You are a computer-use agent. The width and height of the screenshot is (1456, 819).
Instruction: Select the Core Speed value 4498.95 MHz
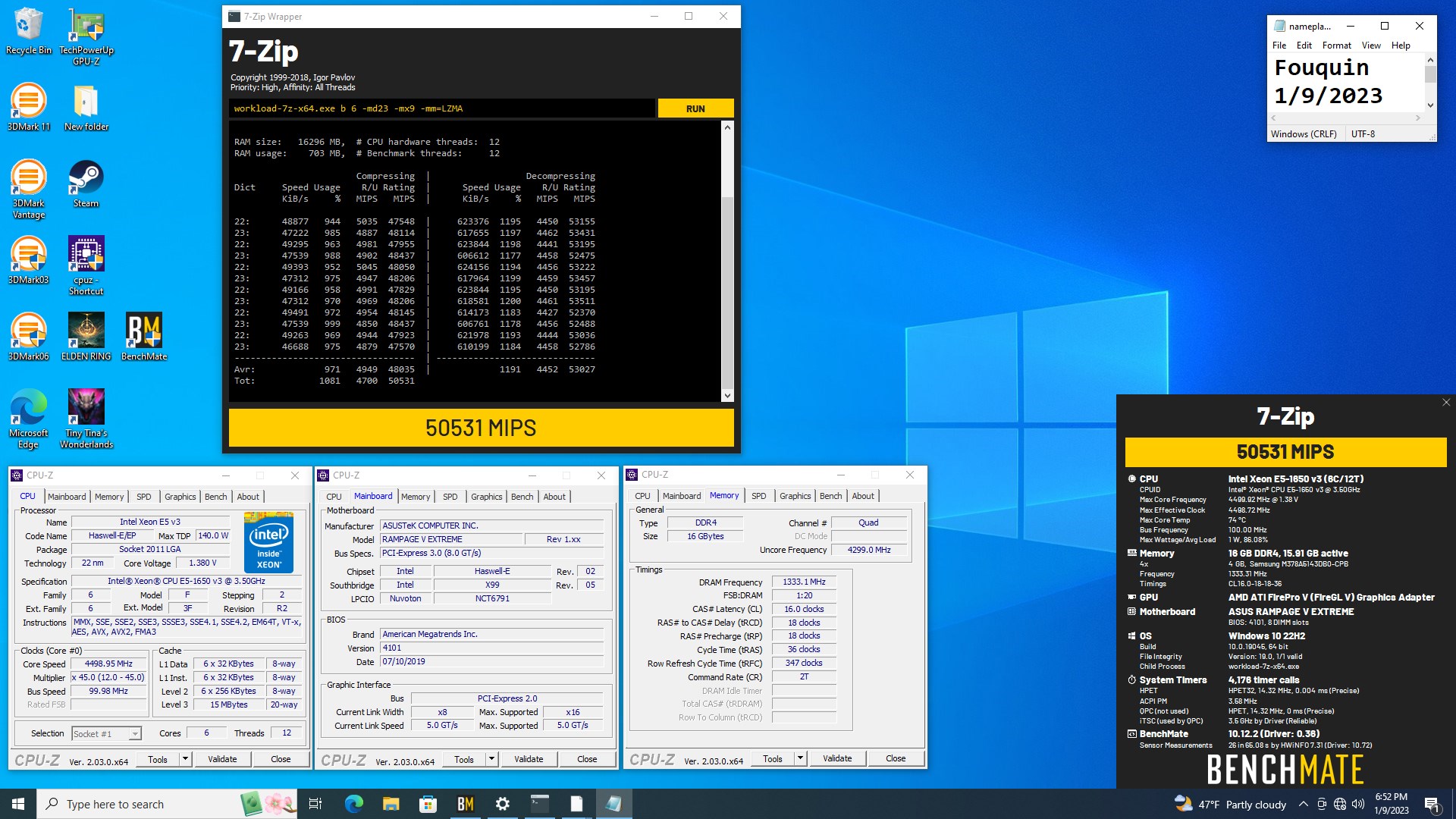[x=108, y=664]
